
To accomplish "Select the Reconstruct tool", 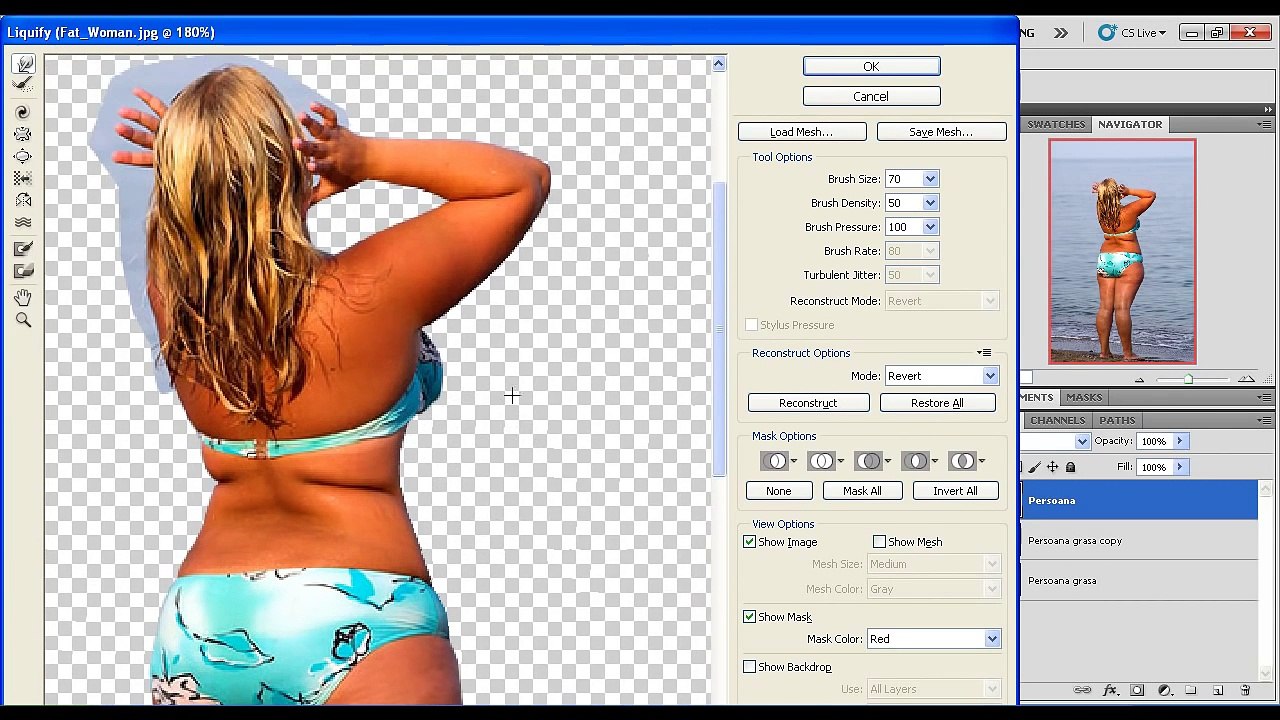I will coord(24,86).
